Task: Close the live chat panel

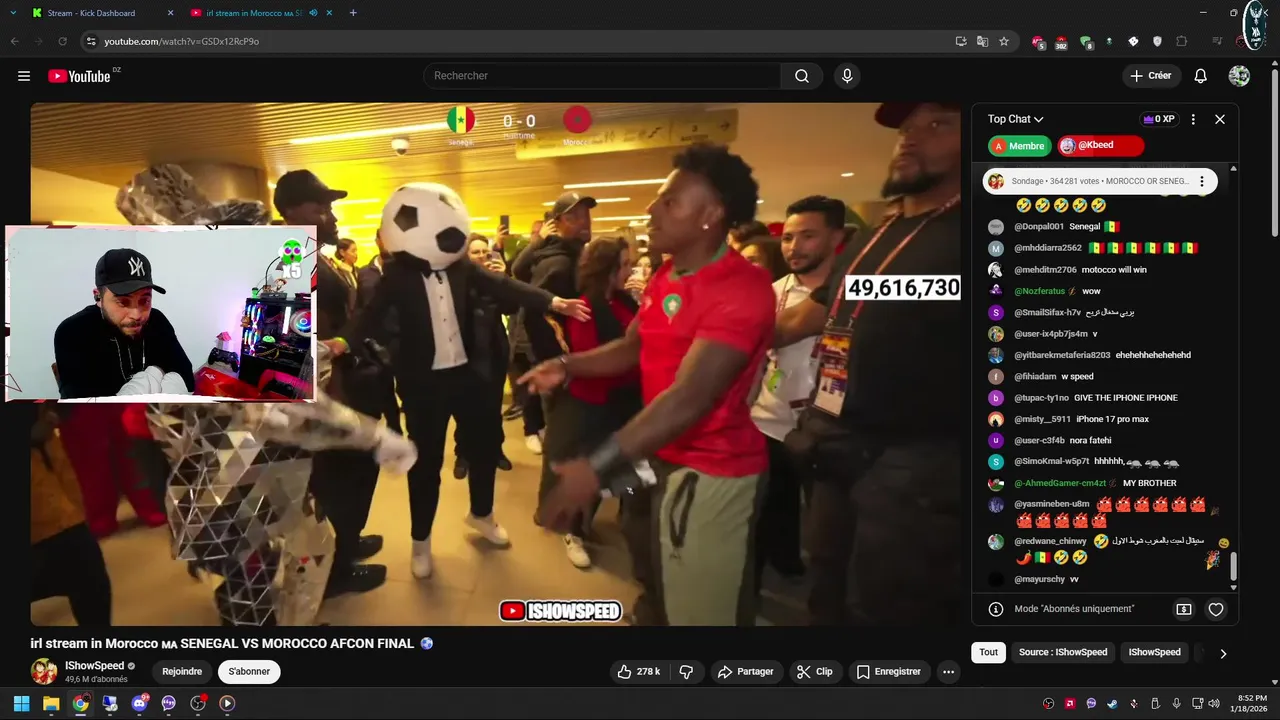Action: (1220, 119)
